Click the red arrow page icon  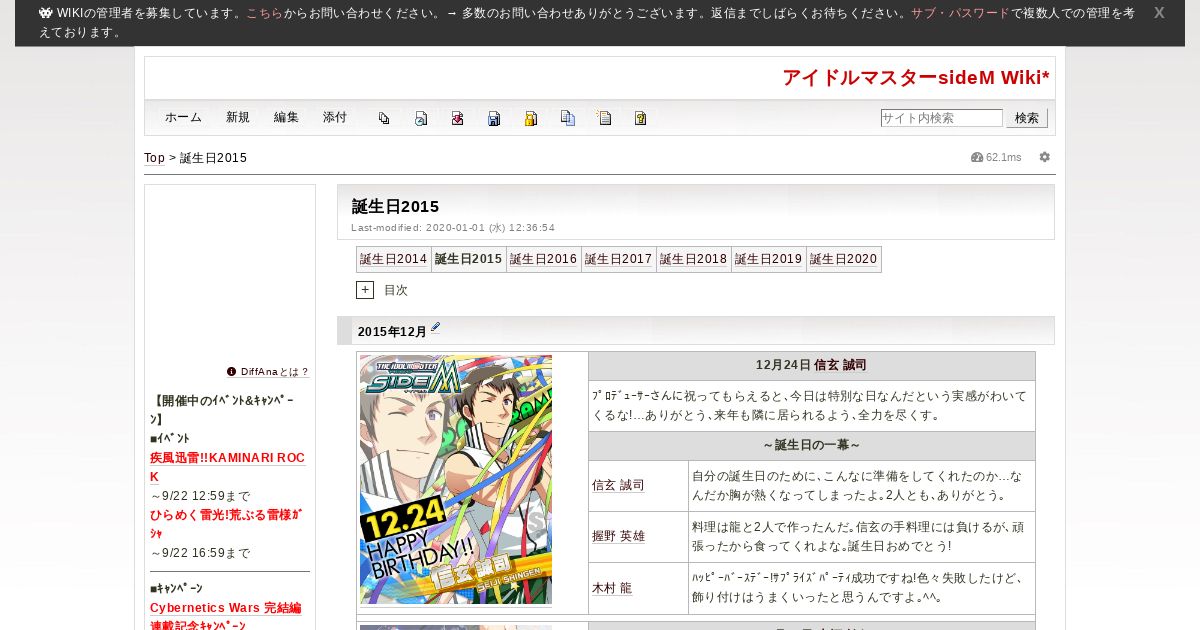point(457,118)
